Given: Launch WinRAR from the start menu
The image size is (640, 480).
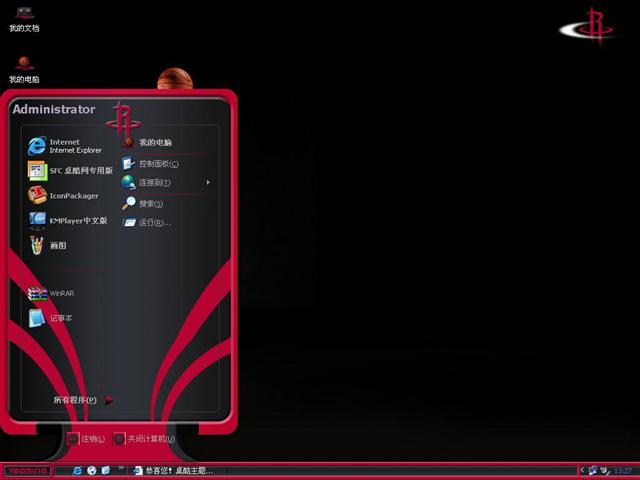Looking at the screenshot, I should [x=51, y=293].
